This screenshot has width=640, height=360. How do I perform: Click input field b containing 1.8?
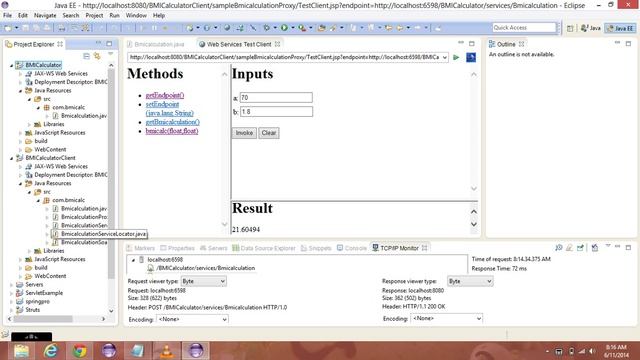tap(276, 112)
